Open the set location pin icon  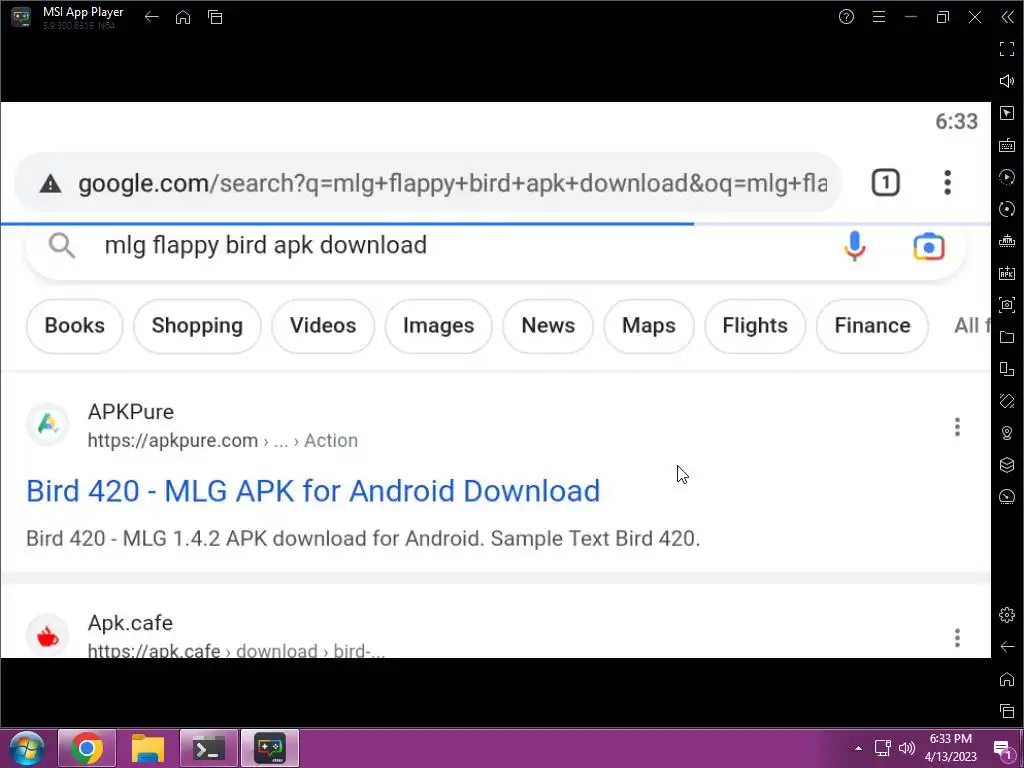1006,433
